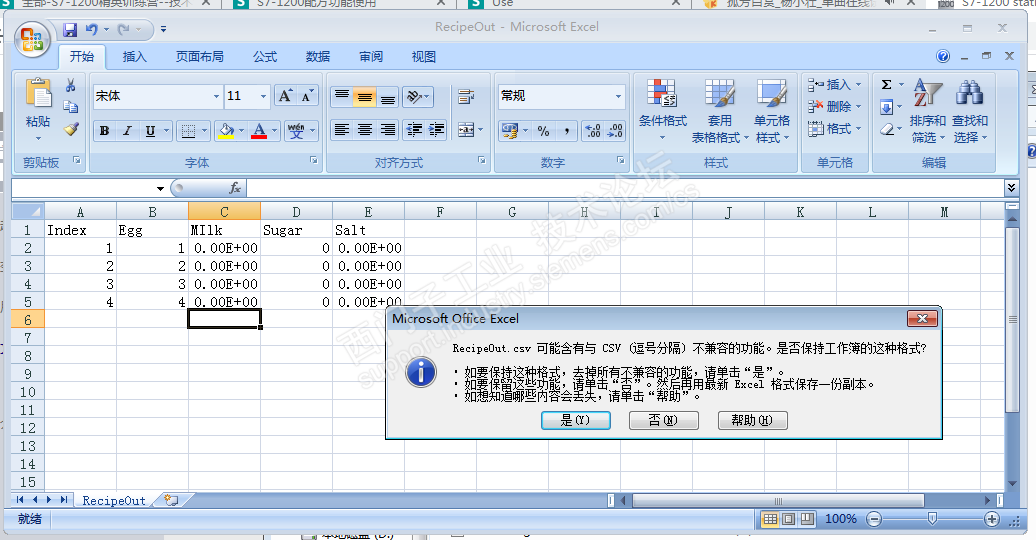
Task: Click the insert worksheet tab icon
Action: [x=171, y=500]
